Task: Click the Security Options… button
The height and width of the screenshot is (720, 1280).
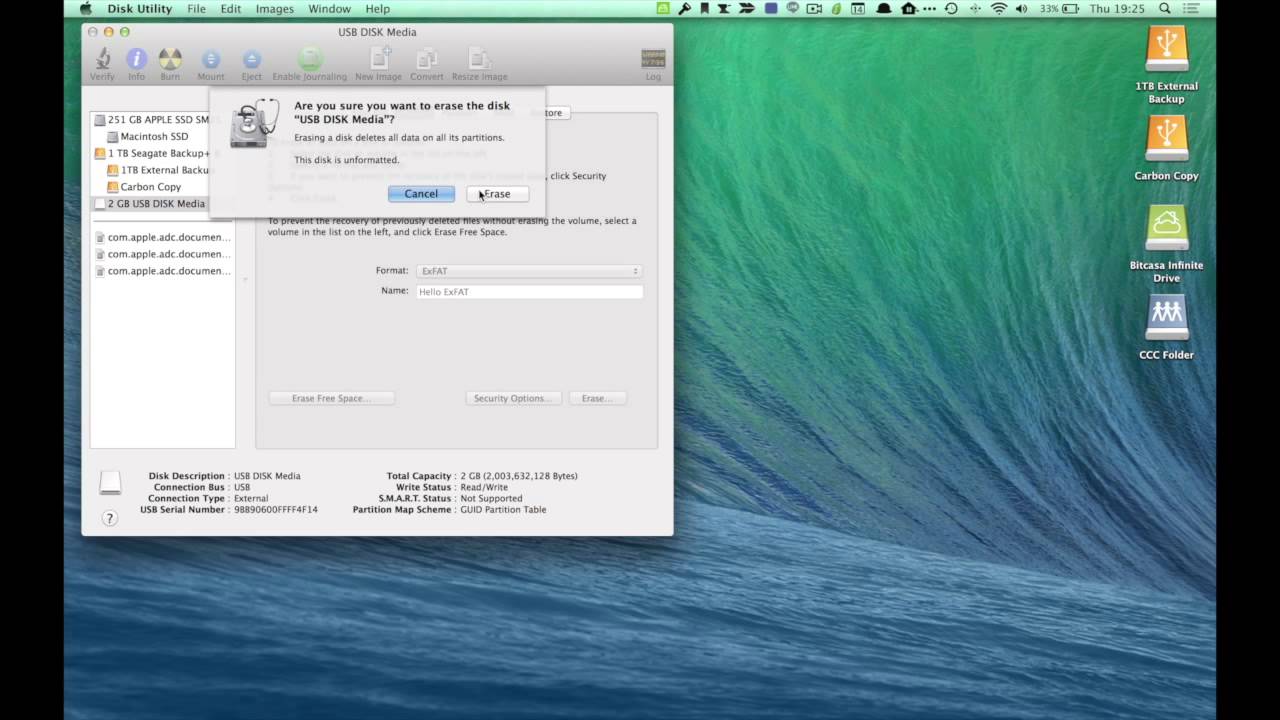Action: [x=513, y=398]
